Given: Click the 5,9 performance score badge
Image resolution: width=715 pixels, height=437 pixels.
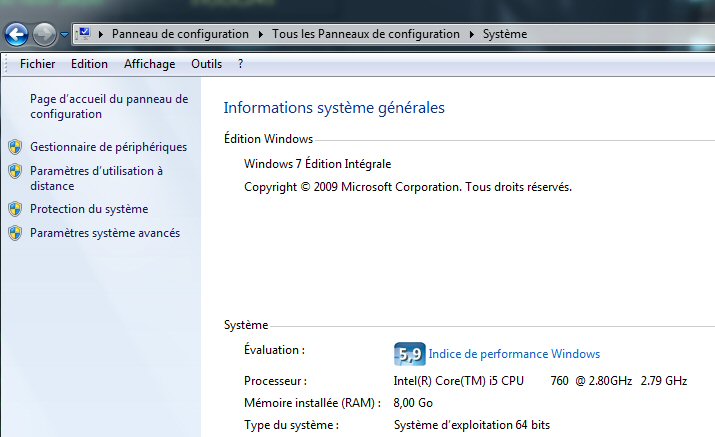Looking at the screenshot, I should click(410, 354).
